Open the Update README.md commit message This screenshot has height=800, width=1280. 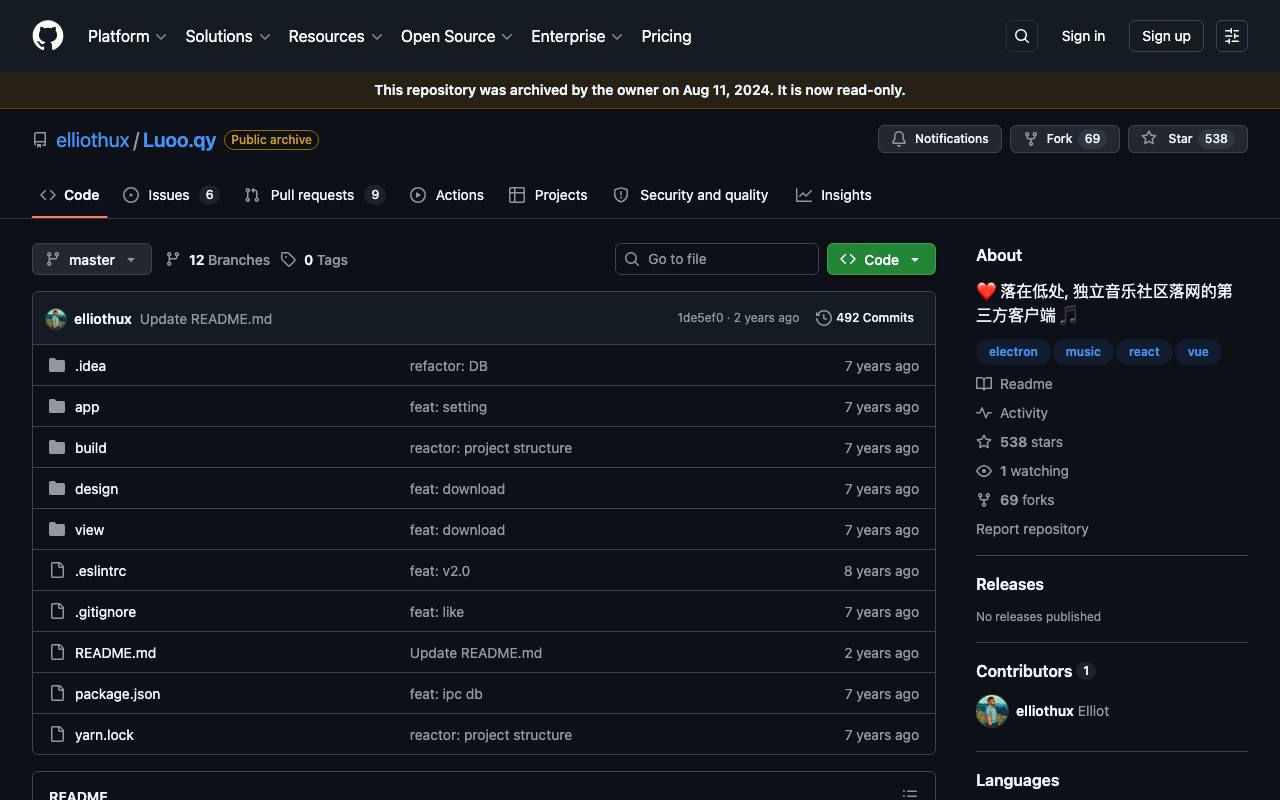tap(206, 319)
